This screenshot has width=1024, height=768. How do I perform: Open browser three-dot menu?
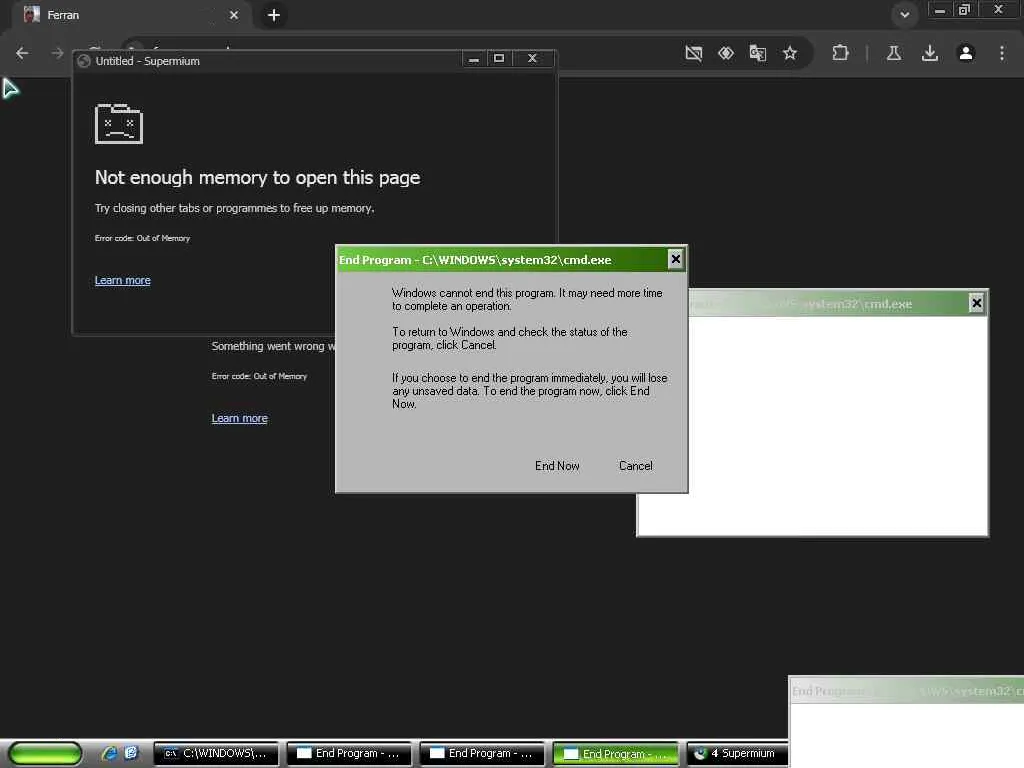1002,53
